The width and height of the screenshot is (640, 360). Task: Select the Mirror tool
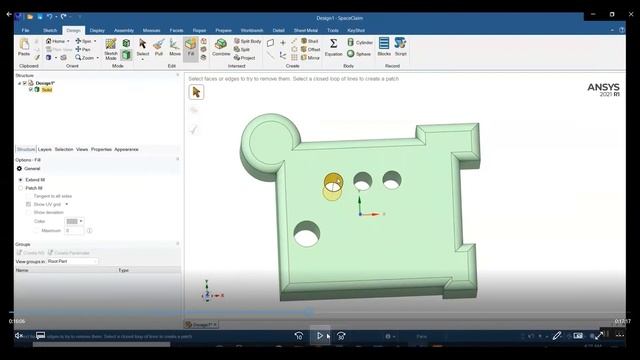[x=310, y=58]
